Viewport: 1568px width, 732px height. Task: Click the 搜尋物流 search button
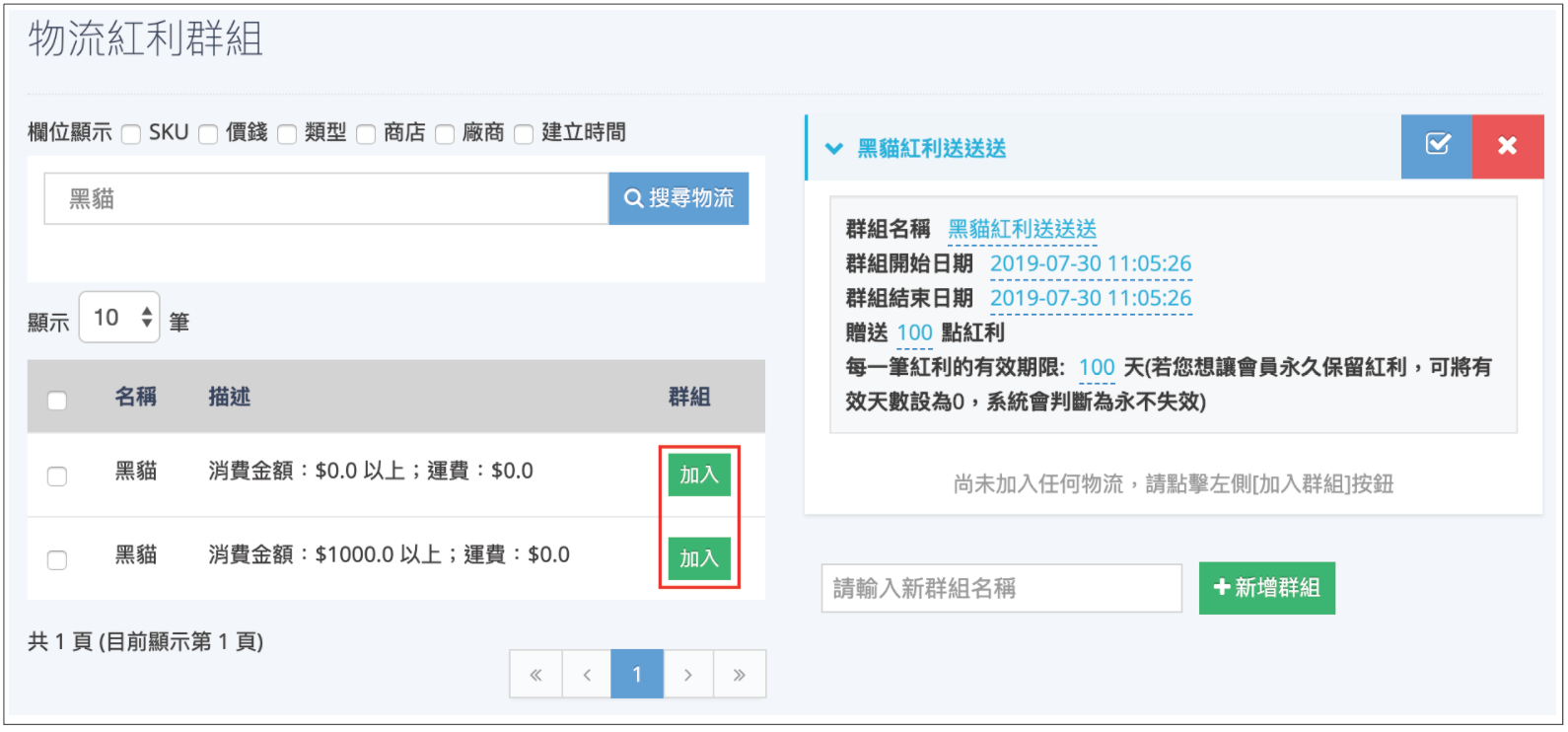tap(678, 198)
